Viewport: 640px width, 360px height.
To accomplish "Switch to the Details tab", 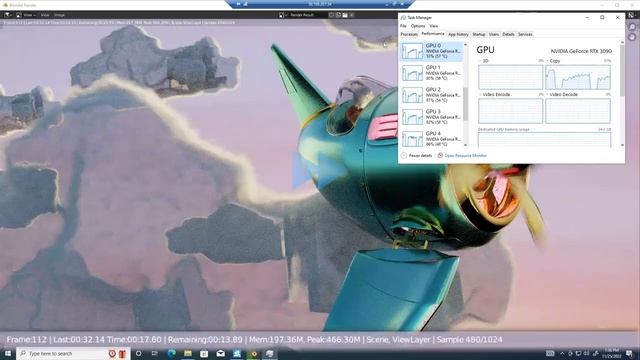I will pos(508,34).
